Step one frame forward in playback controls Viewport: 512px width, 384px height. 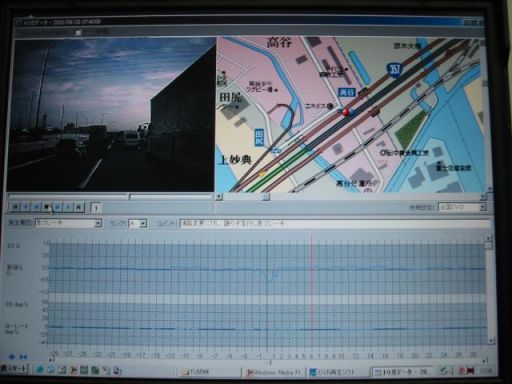[x=68, y=207]
